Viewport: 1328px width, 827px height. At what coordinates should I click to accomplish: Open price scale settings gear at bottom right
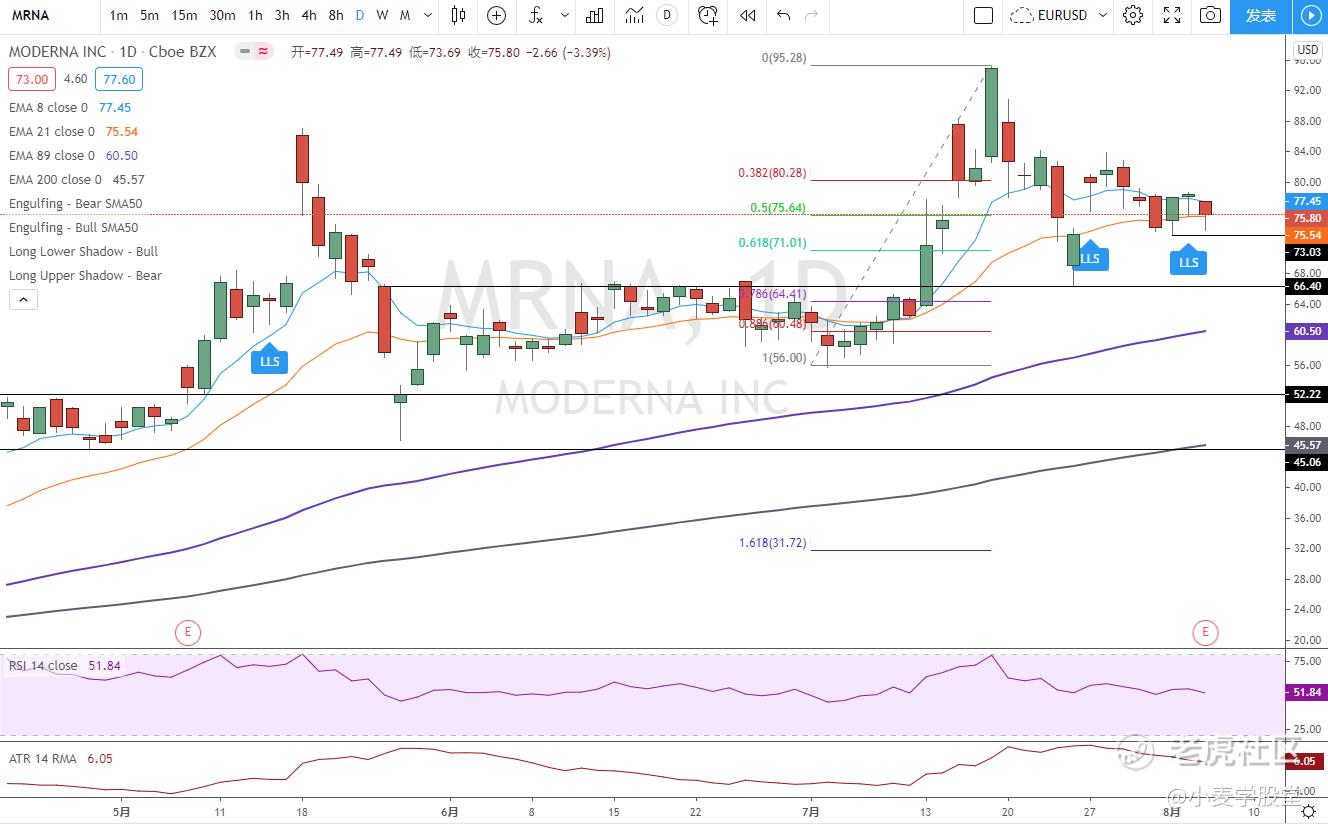pos(1307,813)
